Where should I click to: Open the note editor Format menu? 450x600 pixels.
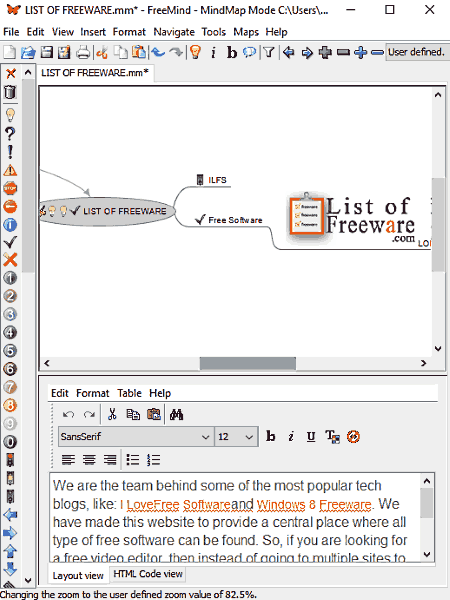(x=93, y=393)
